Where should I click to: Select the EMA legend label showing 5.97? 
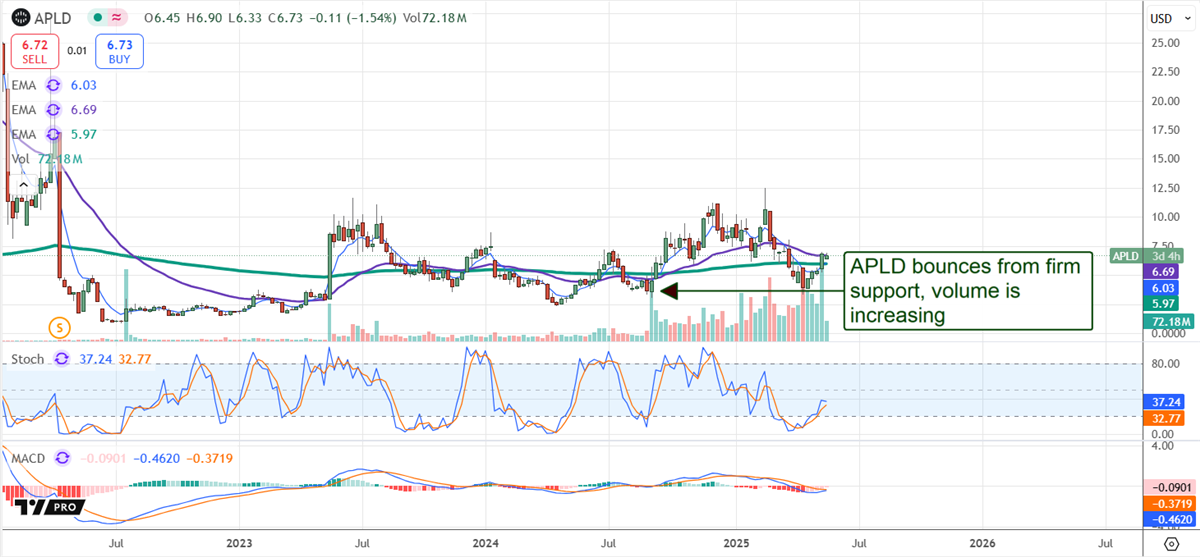(26, 134)
